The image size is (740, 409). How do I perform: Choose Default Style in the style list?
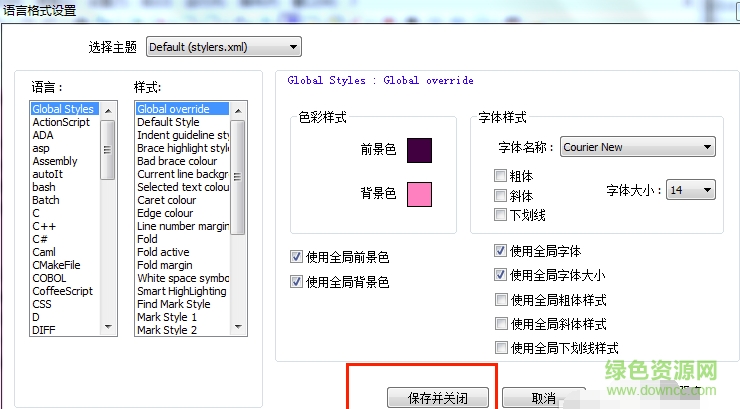click(168, 122)
